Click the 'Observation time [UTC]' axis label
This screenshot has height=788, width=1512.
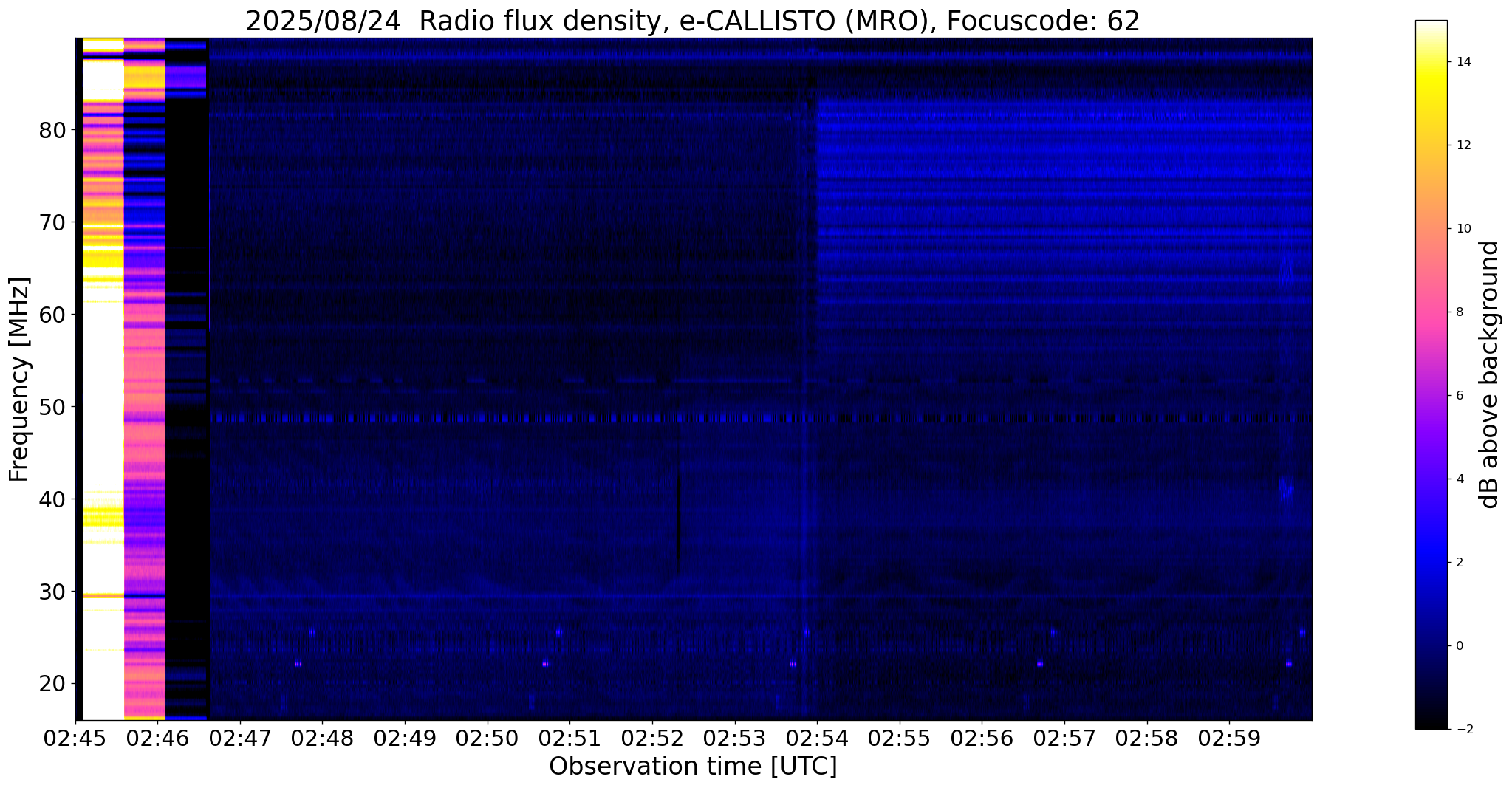pyautogui.click(x=693, y=767)
